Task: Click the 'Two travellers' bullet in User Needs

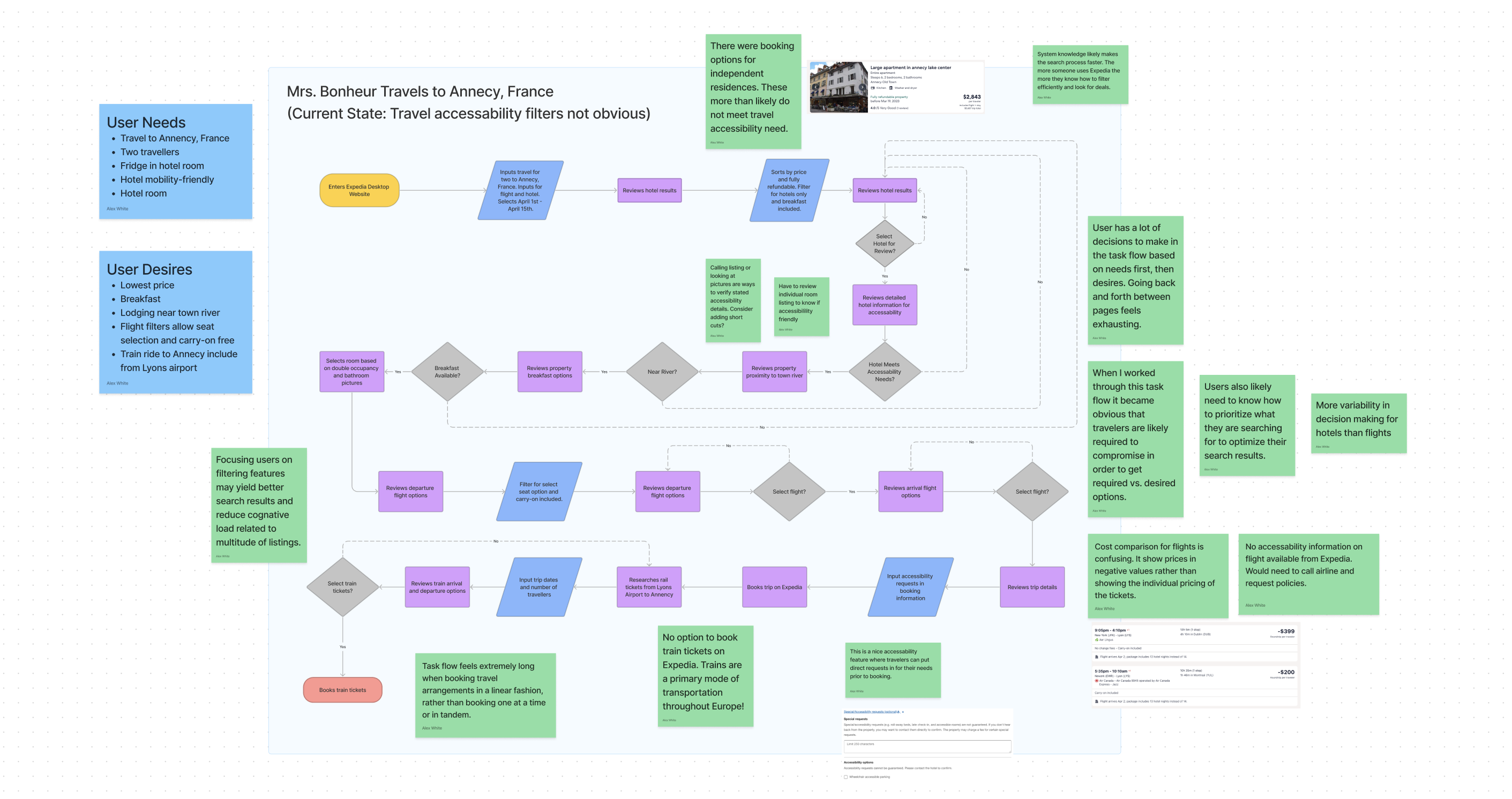Action: pyautogui.click(x=149, y=152)
